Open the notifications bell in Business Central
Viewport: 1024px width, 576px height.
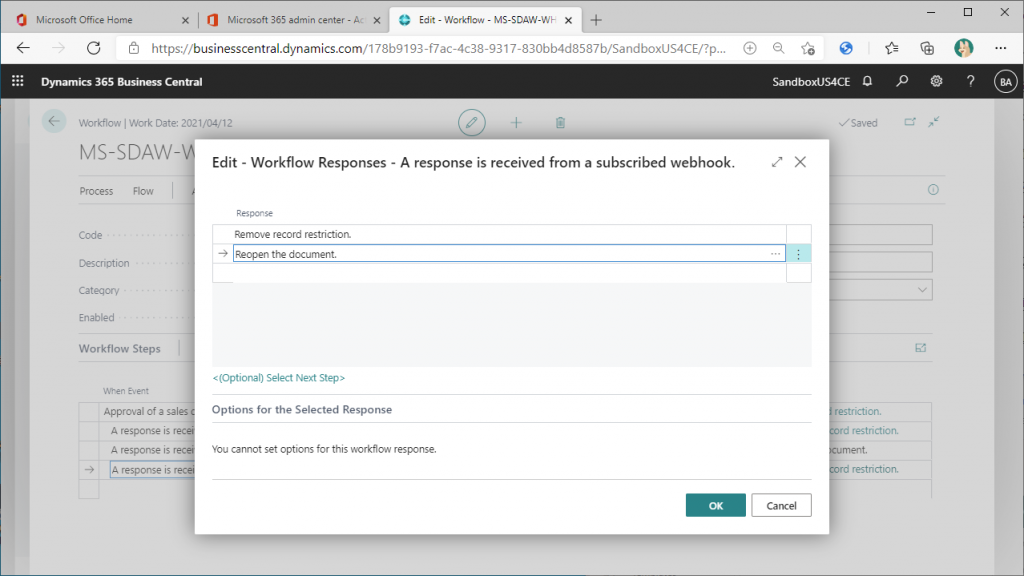867,82
